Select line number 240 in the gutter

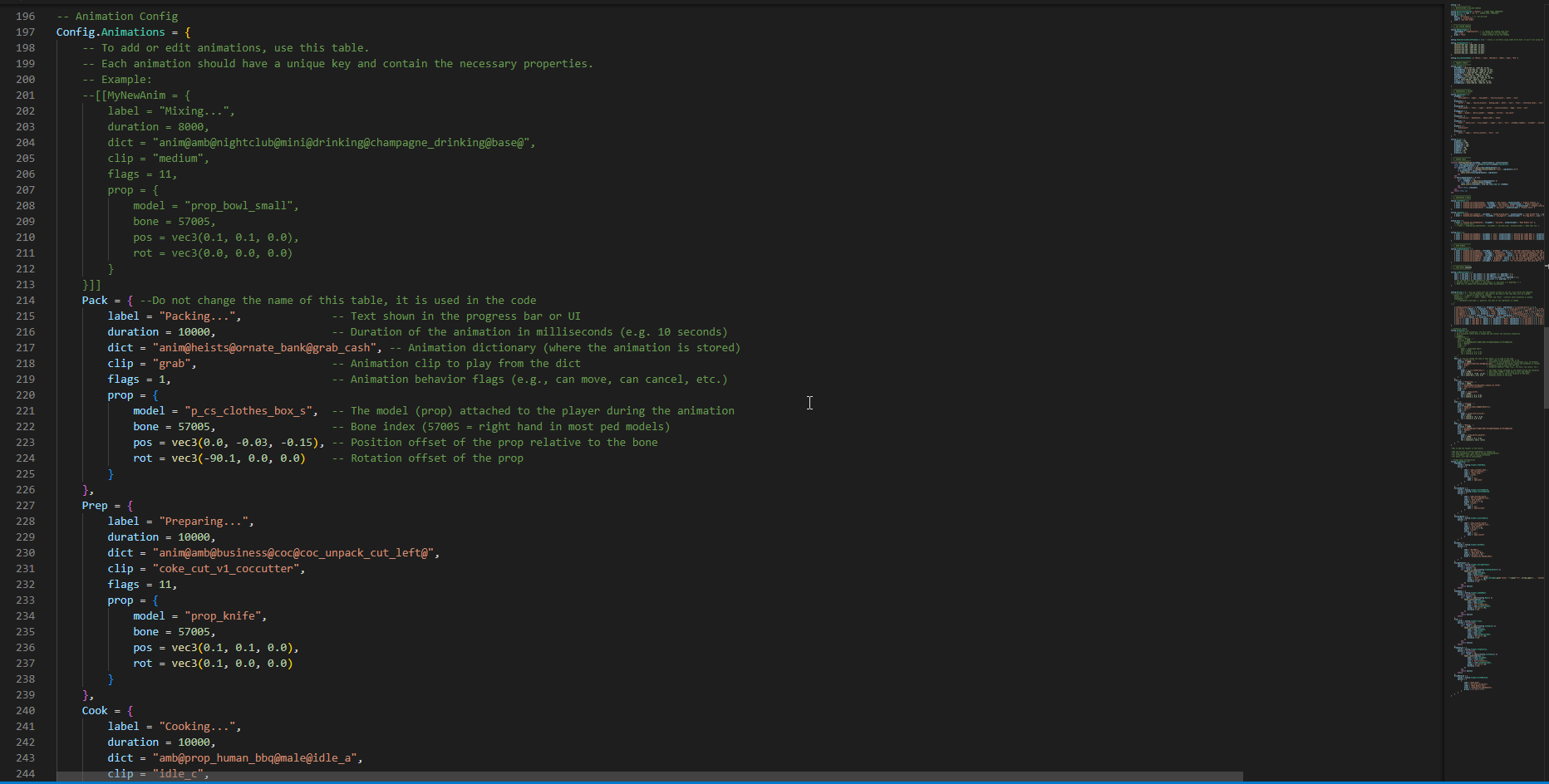pyautogui.click(x=25, y=711)
